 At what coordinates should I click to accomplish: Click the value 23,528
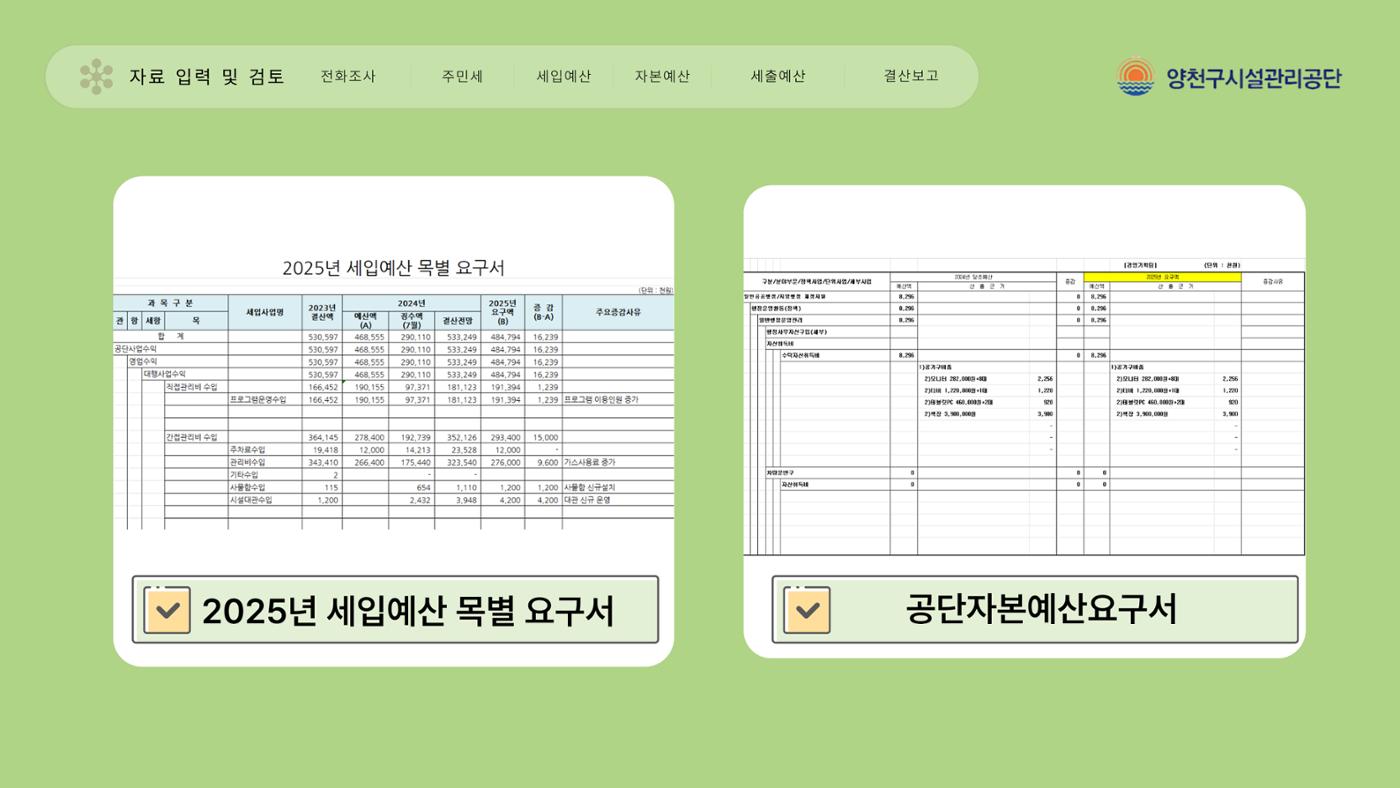[463, 450]
